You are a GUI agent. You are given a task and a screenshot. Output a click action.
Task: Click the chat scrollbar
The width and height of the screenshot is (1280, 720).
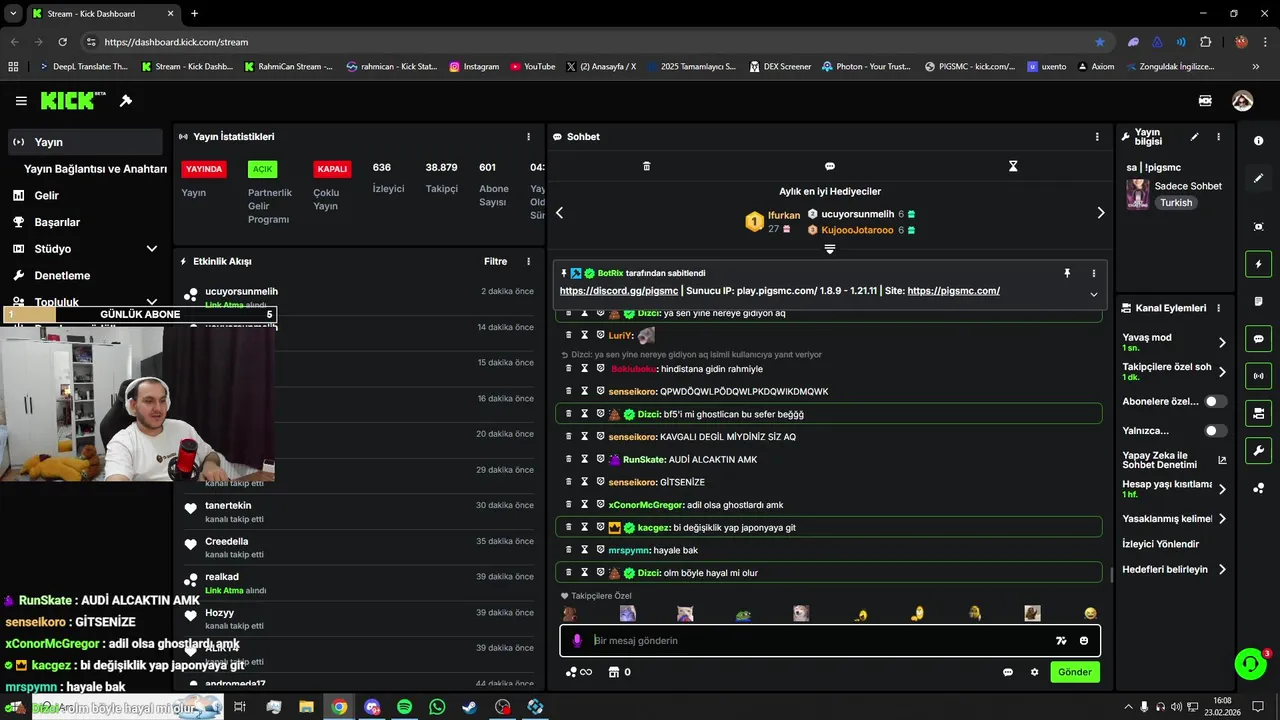1111,575
